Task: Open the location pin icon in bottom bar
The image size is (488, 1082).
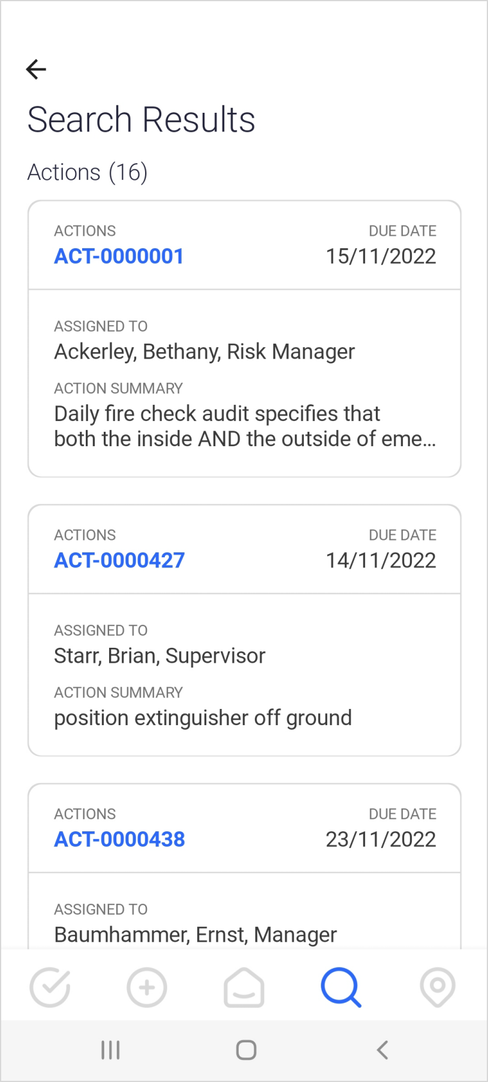Action: tap(438, 987)
